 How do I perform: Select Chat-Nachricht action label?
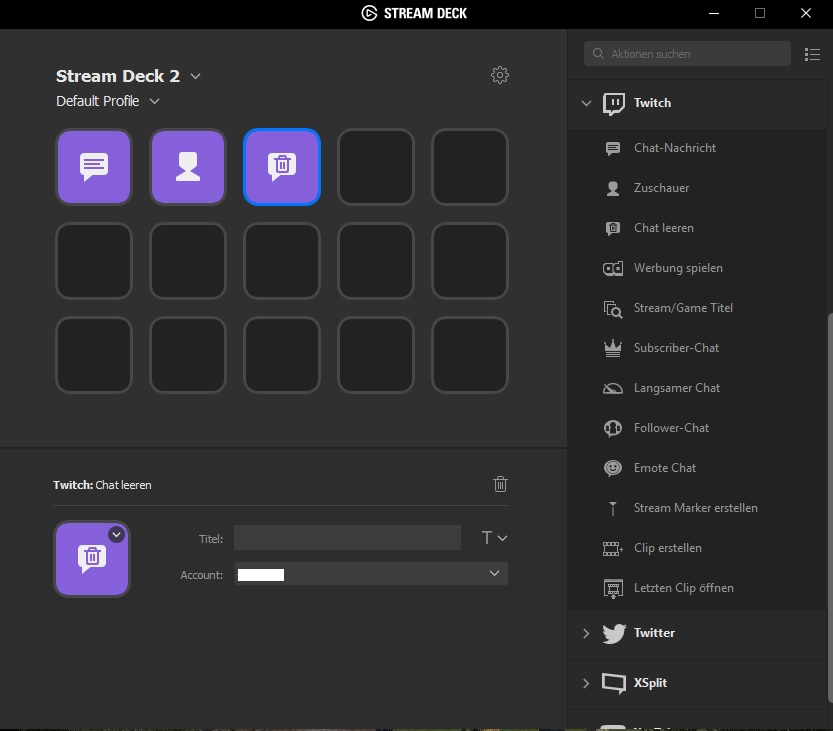tap(675, 148)
